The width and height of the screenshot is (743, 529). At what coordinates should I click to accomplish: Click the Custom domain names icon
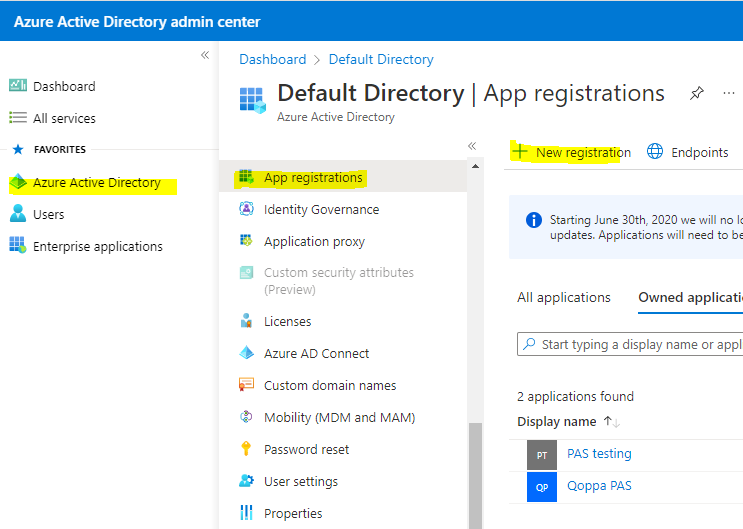pos(246,384)
